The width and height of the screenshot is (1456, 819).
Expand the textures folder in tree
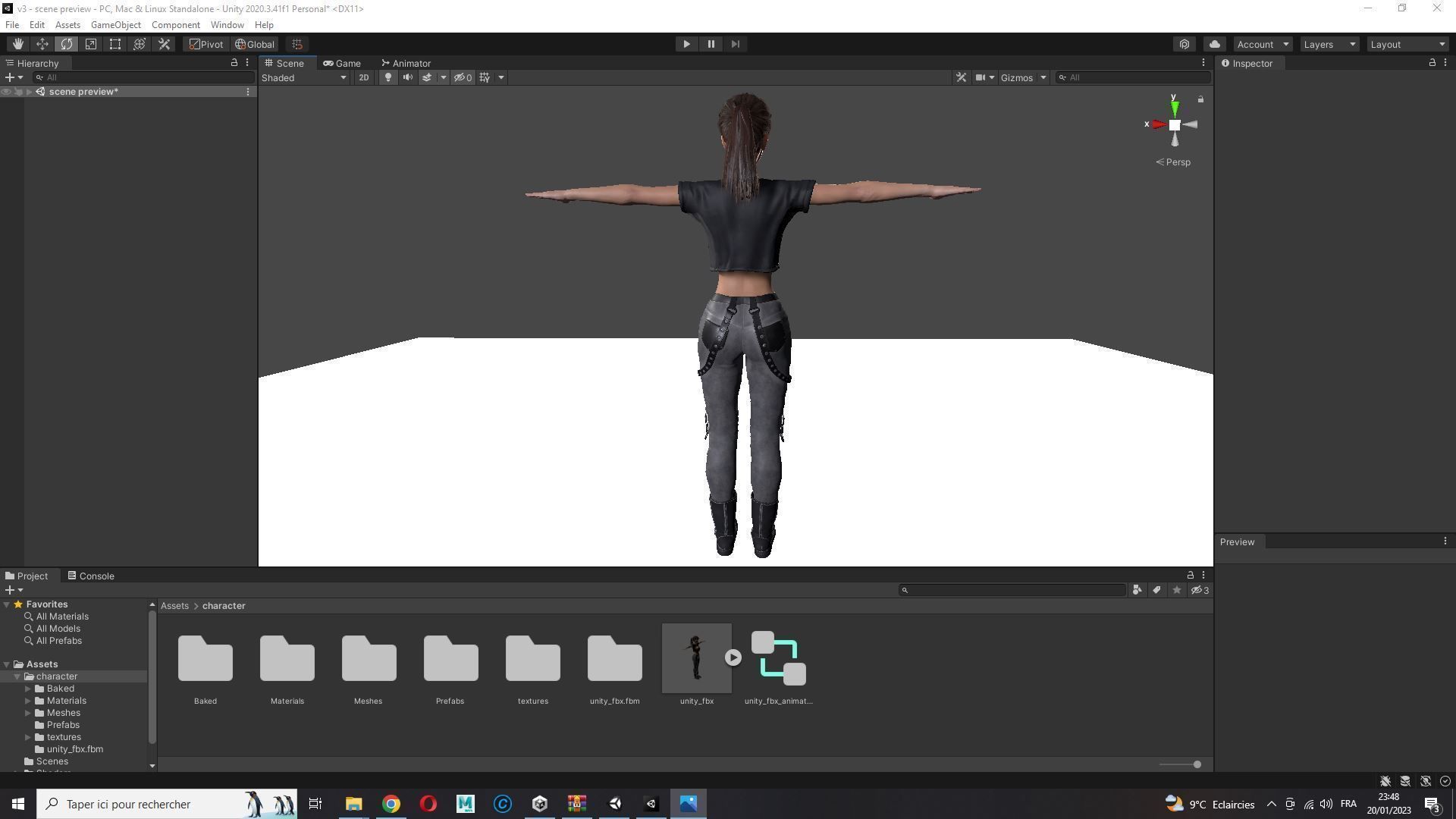point(28,737)
